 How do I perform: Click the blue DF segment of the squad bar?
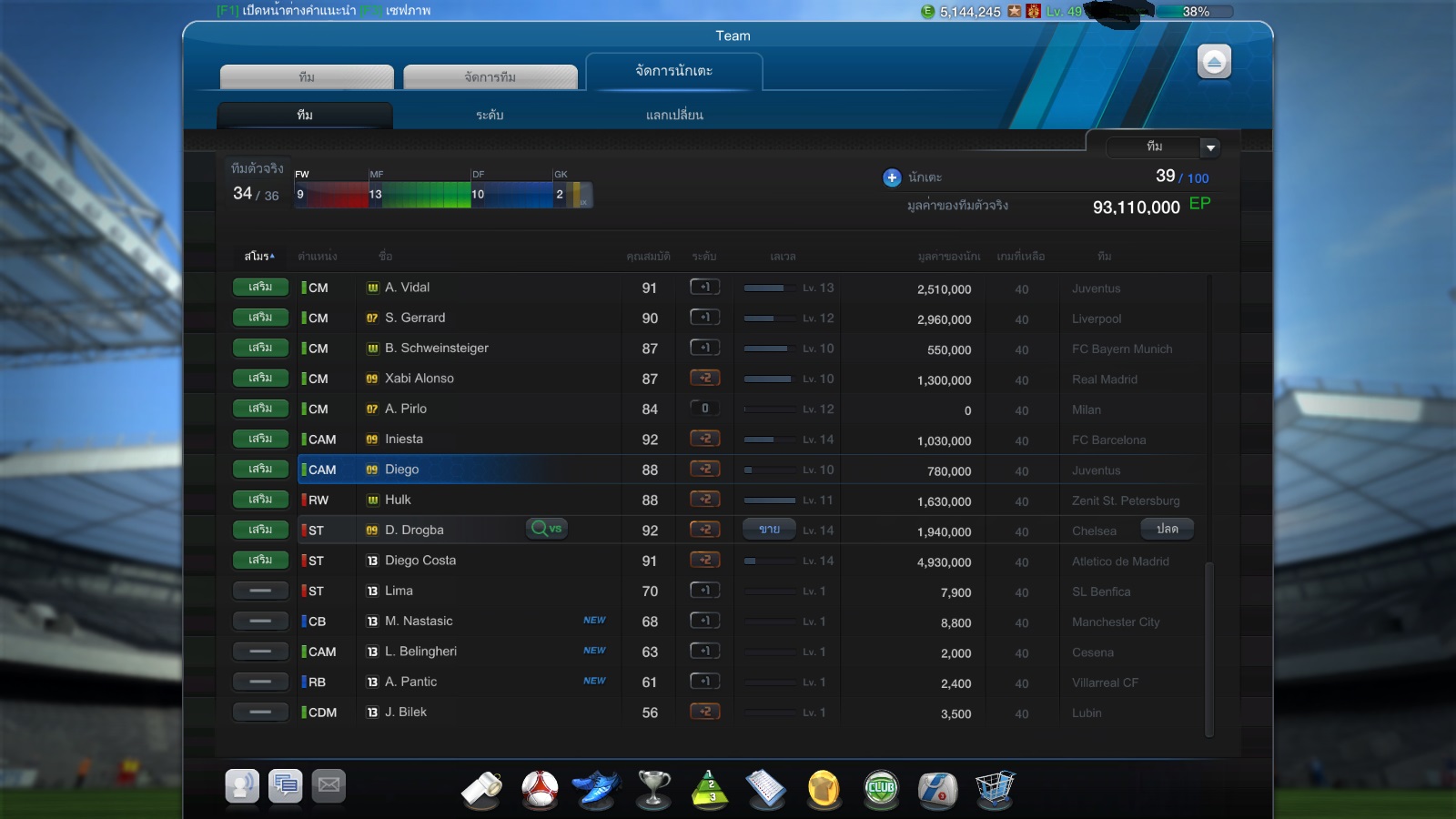click(x=511, y=195)
